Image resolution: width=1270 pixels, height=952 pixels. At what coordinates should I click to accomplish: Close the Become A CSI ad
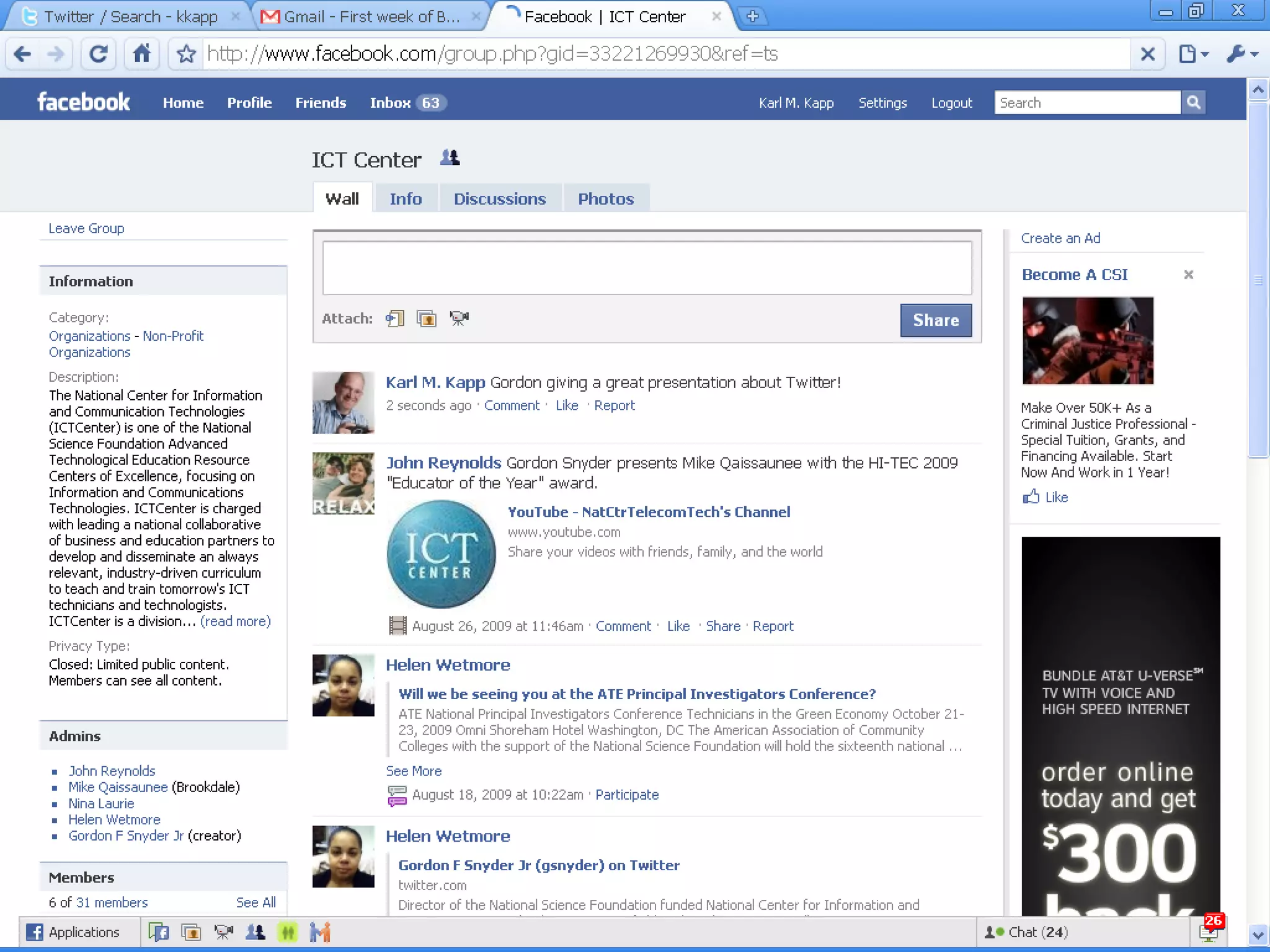click(x=1188, y=275)
